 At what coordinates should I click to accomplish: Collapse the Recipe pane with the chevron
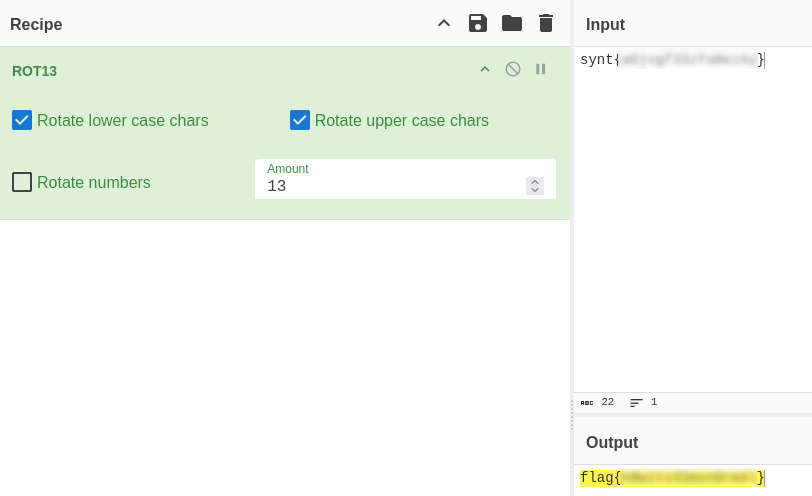click(x=444, y=23)
